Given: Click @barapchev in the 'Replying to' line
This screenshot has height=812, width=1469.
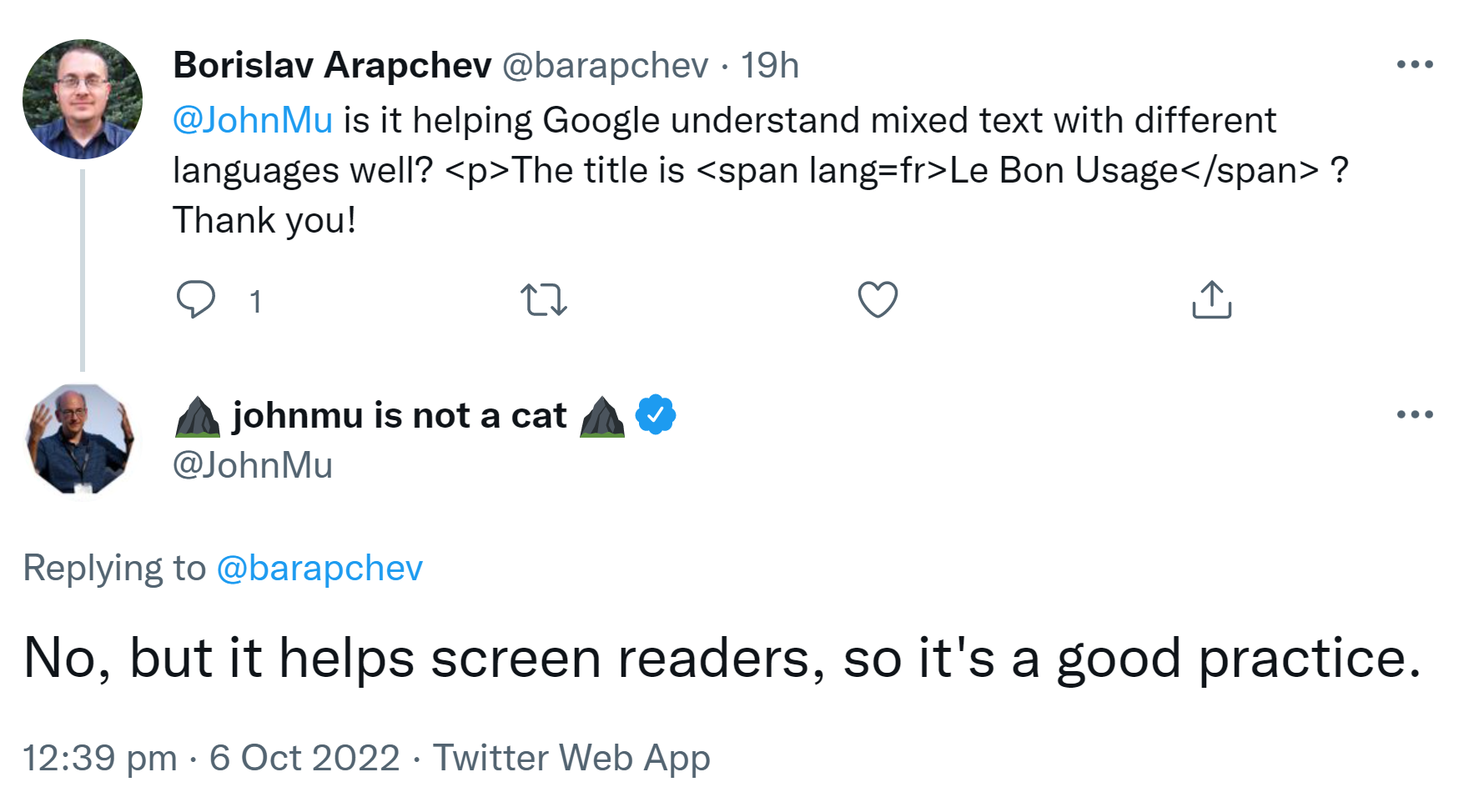Looking at the screenshot, I should [x=319, y=569].
